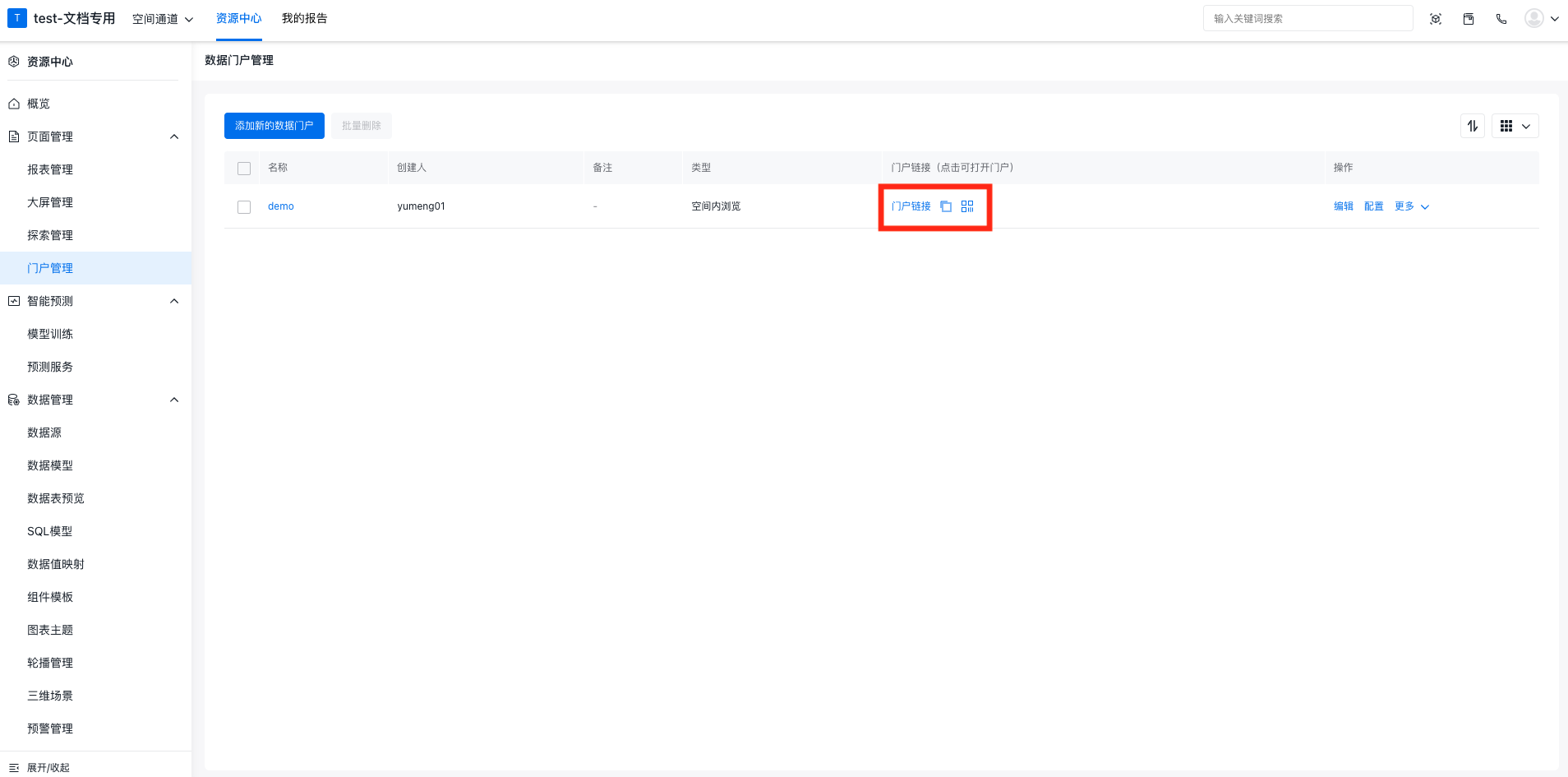Image resolution: width=1568 pixels, height=777 pixels.
Task: Click the 创建人 column header
Action: coord(412,168)
